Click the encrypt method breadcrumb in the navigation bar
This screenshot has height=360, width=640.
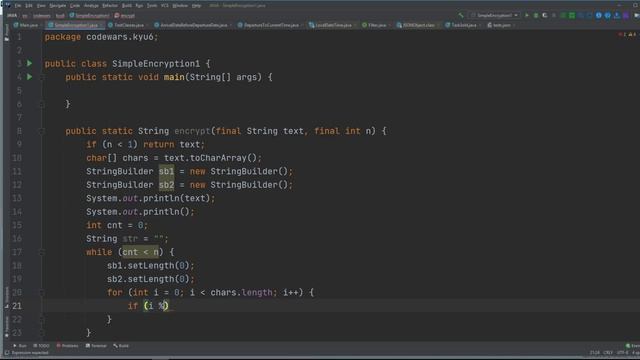tap(125, 16)
